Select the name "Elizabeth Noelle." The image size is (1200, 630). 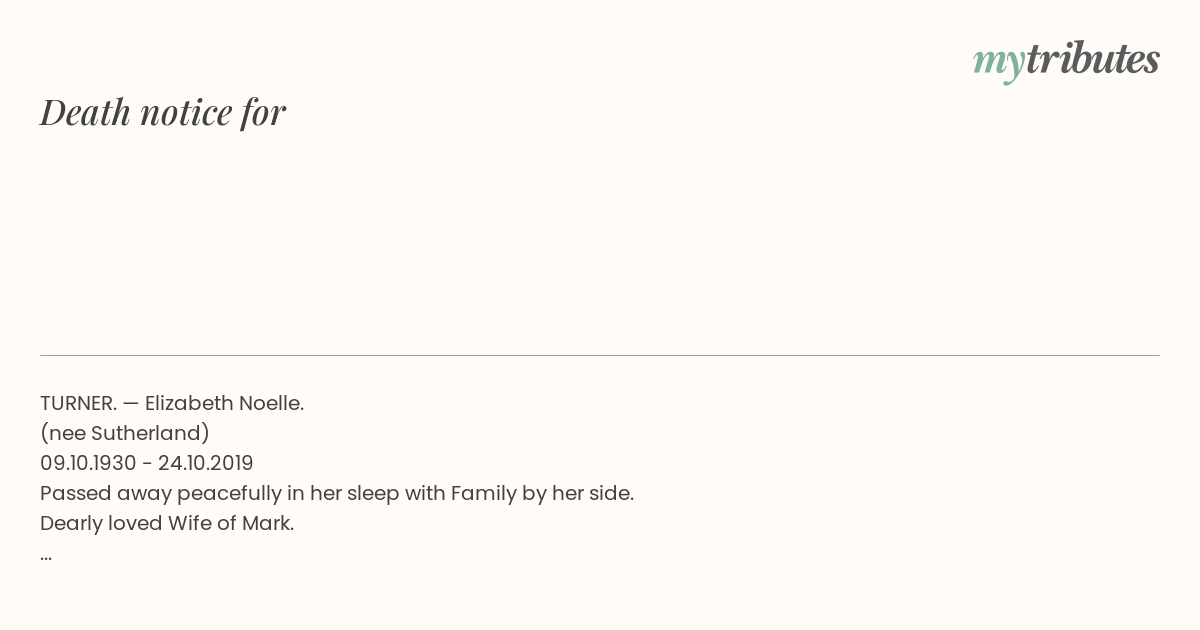(224, 403)
